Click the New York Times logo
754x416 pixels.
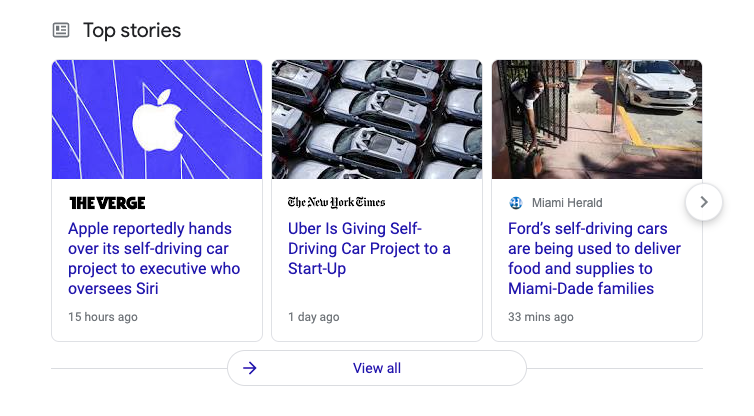coord(336,203)
